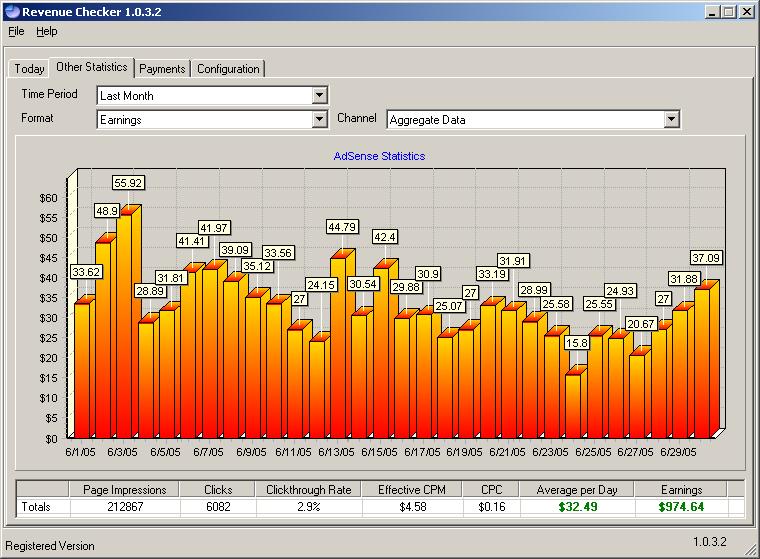
Task: Expand the Time Period dropdown arrow
Action: (319, 96)
